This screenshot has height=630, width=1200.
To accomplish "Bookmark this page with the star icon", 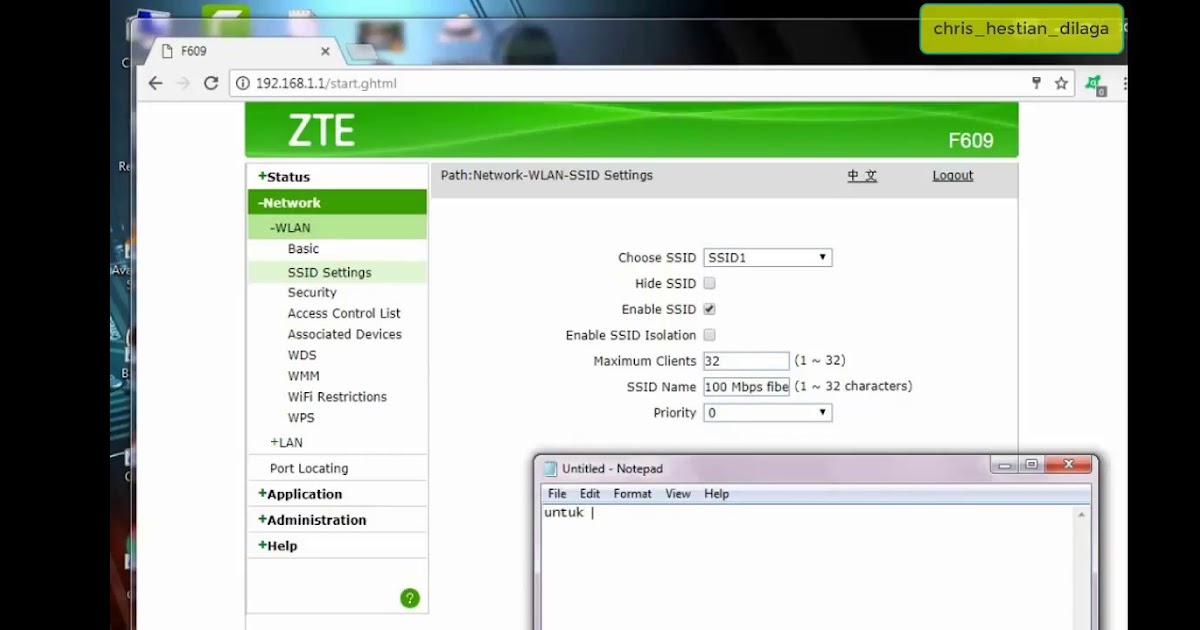I will coord(1061,83).
